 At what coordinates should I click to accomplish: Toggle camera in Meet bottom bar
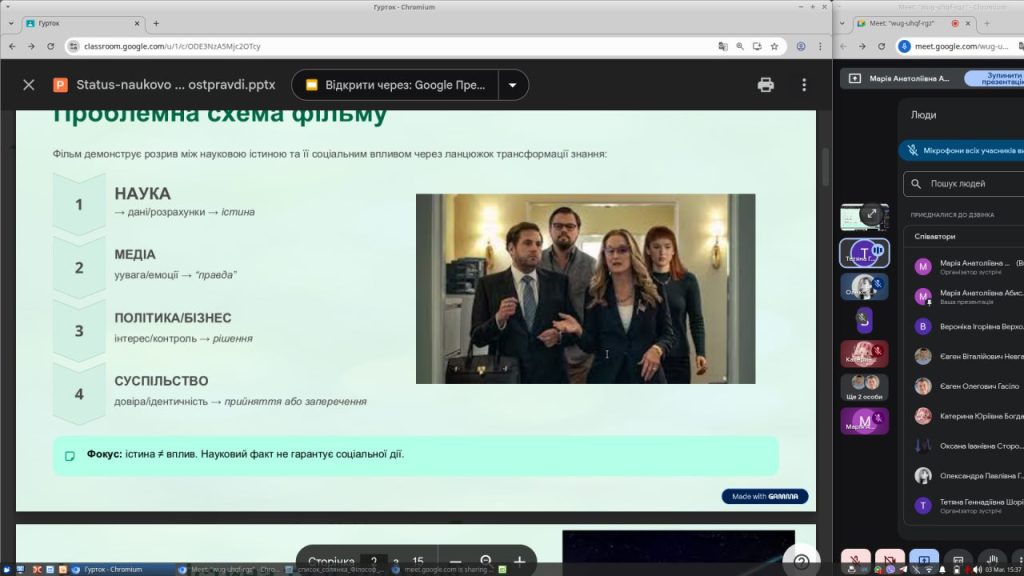pyautogui.click(x=890, y=560)
